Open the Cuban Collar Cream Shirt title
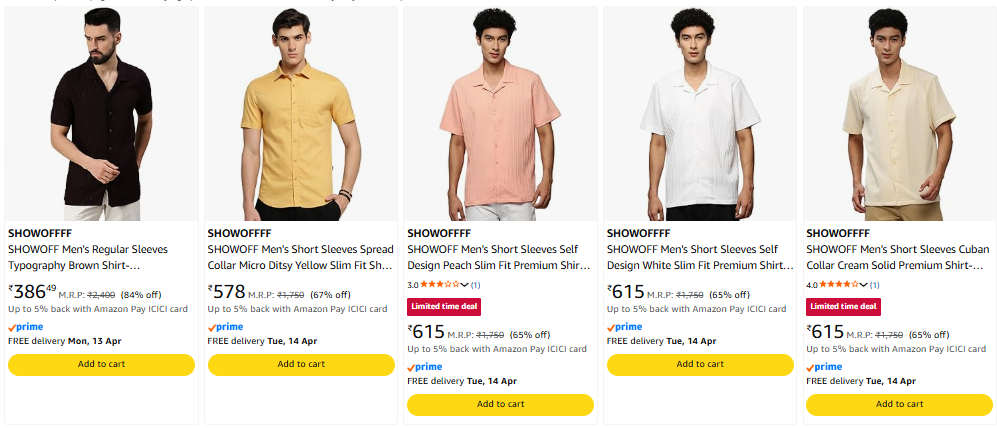The width and height of the screenshot is (997, 428). pos(898,257)
